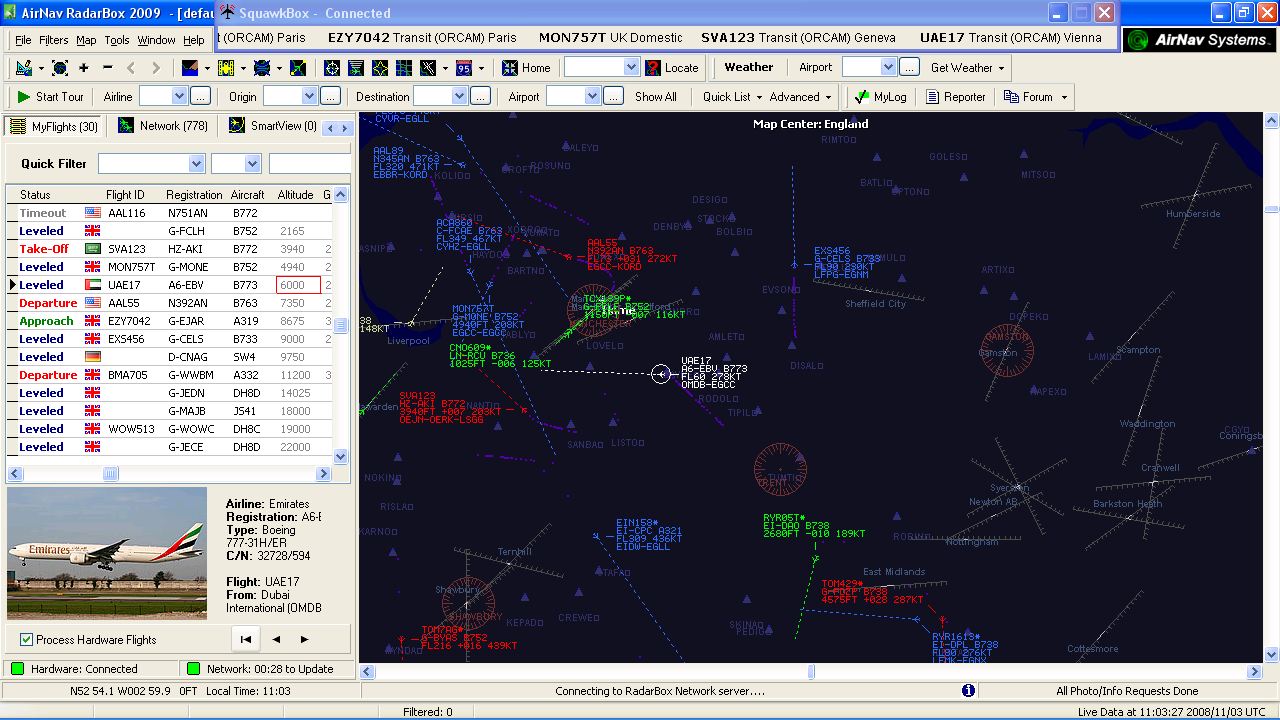The height and width of the screenshot is (720, 1280).
Task: Click the Locate icon
Action: click(673, 67)
